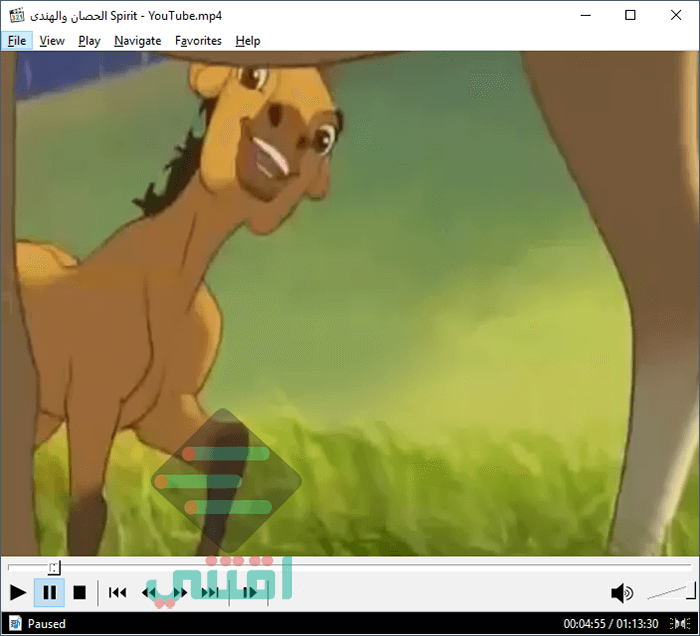This screenshot has width=700, height=636.
Task: Stop the video with the Stop button
Action: (79, 593)
